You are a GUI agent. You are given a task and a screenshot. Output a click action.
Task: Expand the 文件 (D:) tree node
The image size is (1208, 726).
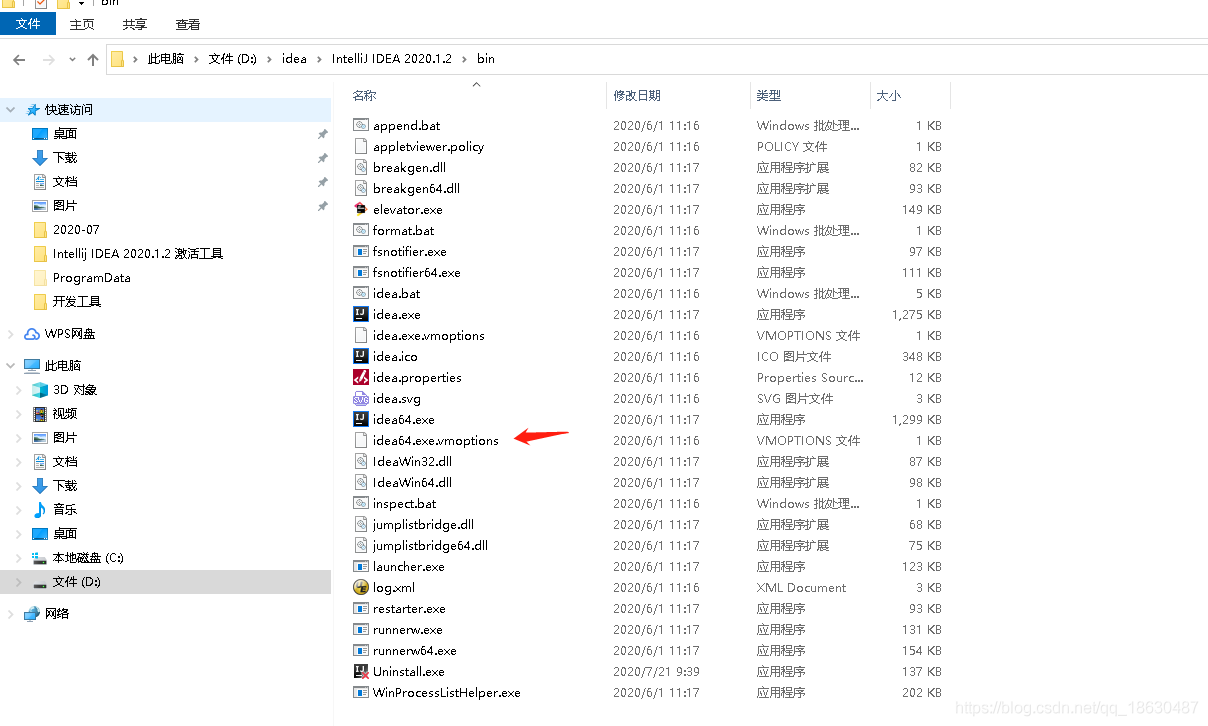point(19,581)
